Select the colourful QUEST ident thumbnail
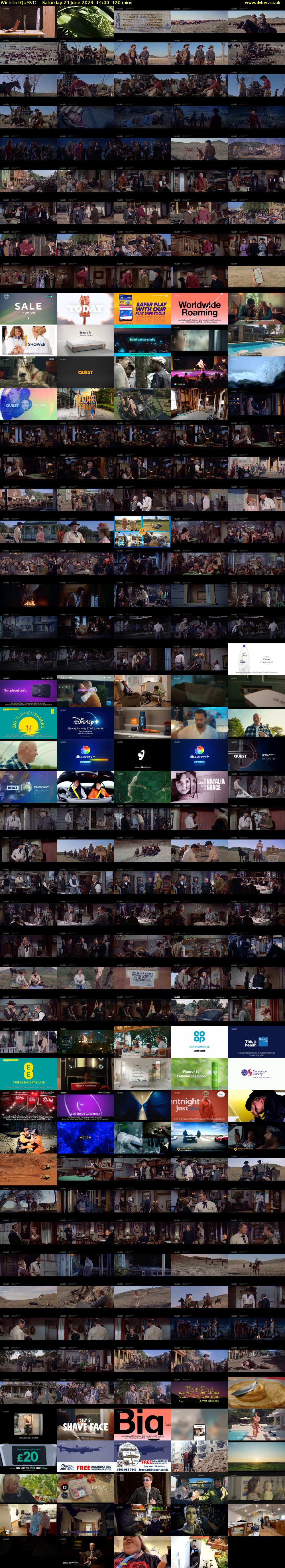This screenshot has height=1568, width=285. pyautogui.click(x=28, y=404)
